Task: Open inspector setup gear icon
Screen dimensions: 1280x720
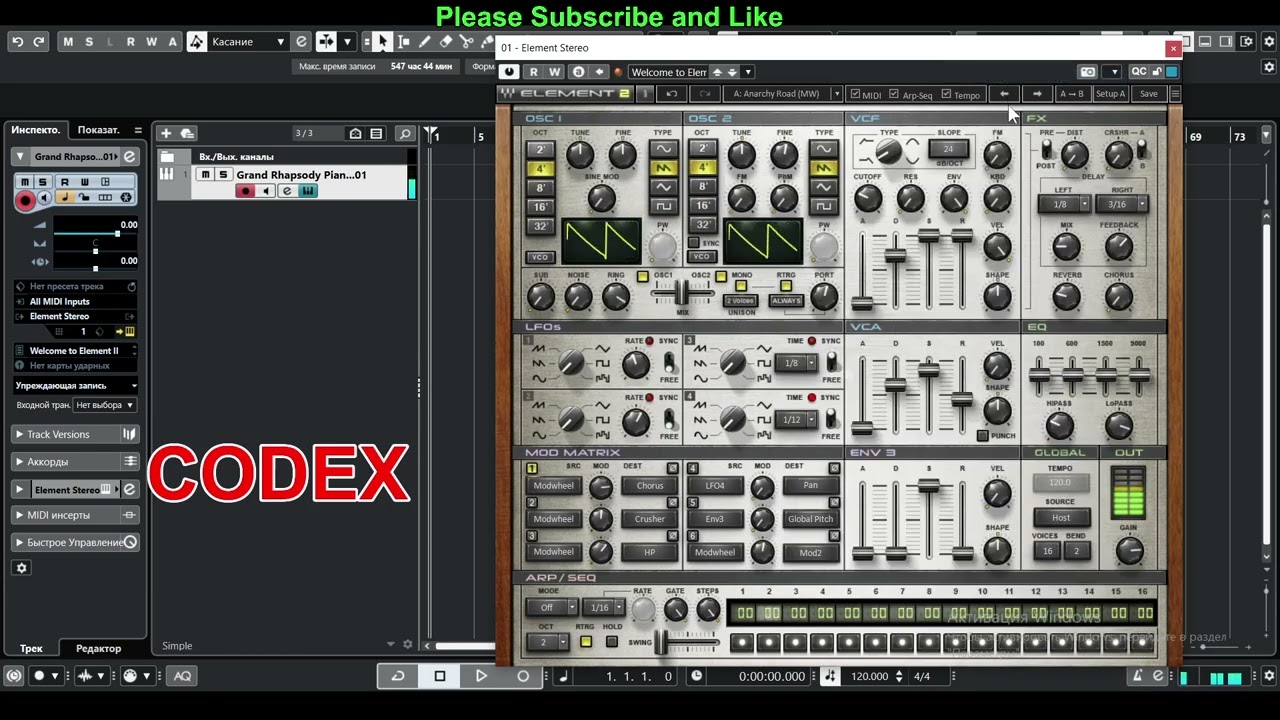Action: tap(22, 567)
